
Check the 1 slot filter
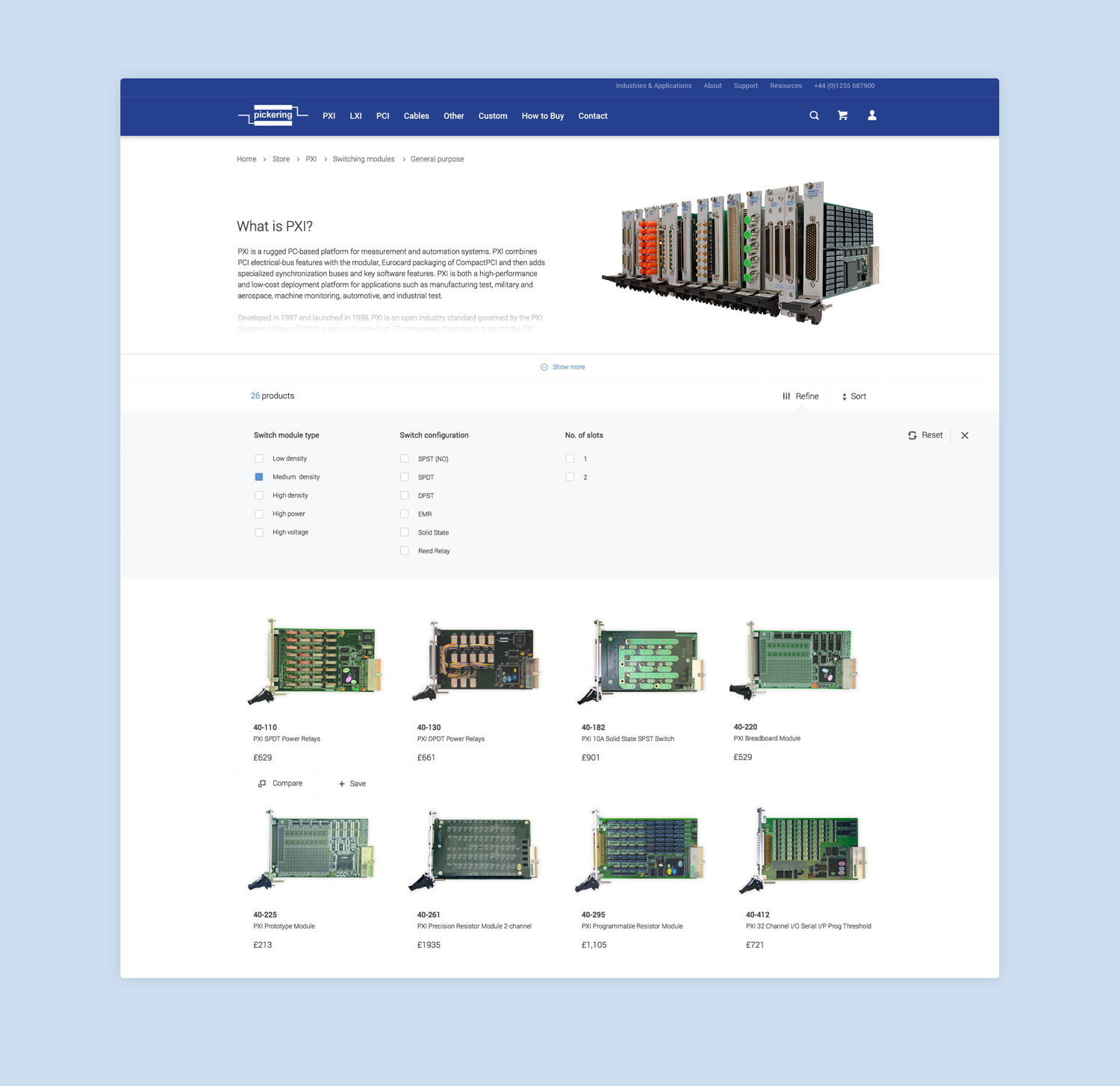pyautogui.click(x=570, y=458)
